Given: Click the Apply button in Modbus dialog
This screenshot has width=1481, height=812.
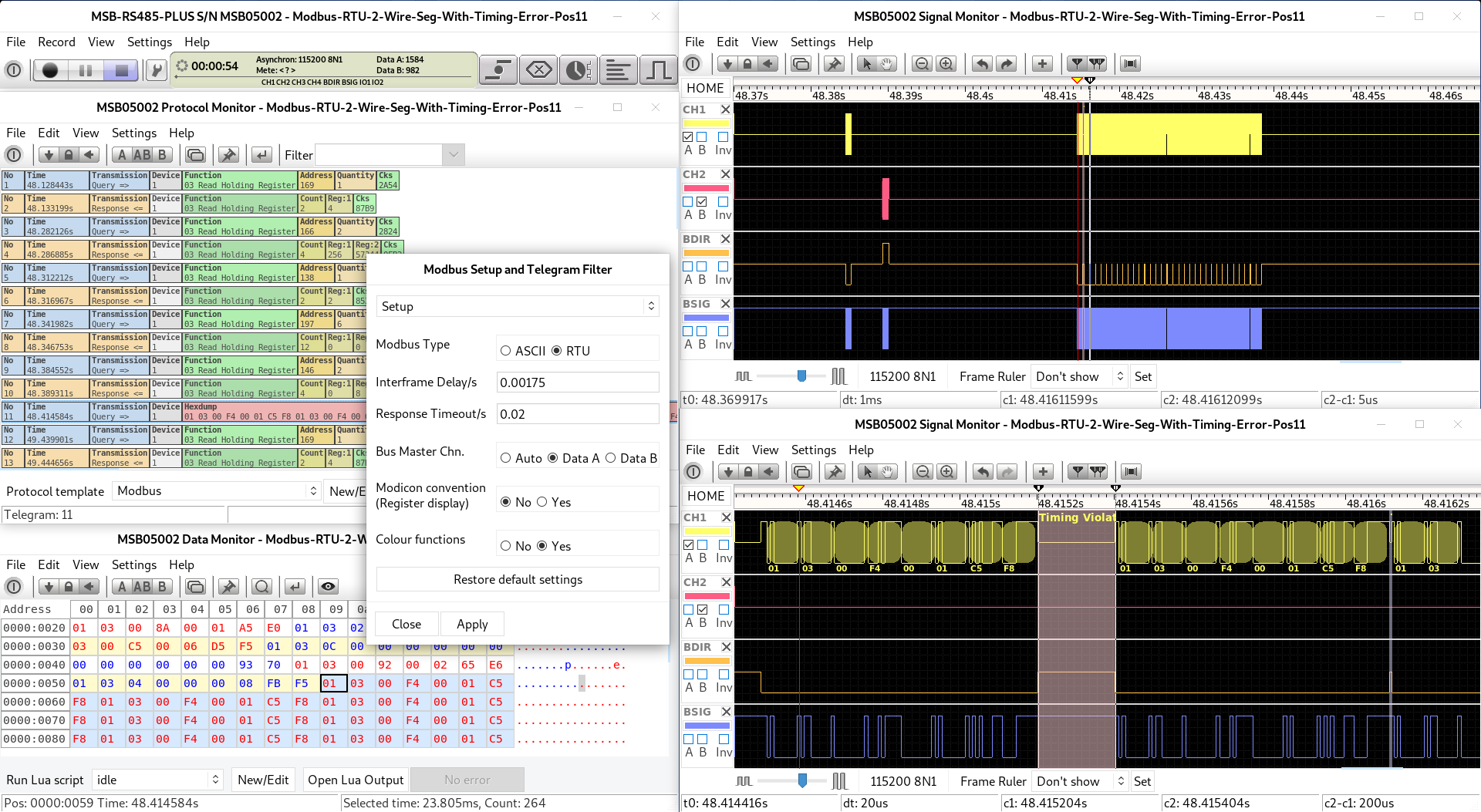Looking at the screenshot, I should tap(472, 625).
